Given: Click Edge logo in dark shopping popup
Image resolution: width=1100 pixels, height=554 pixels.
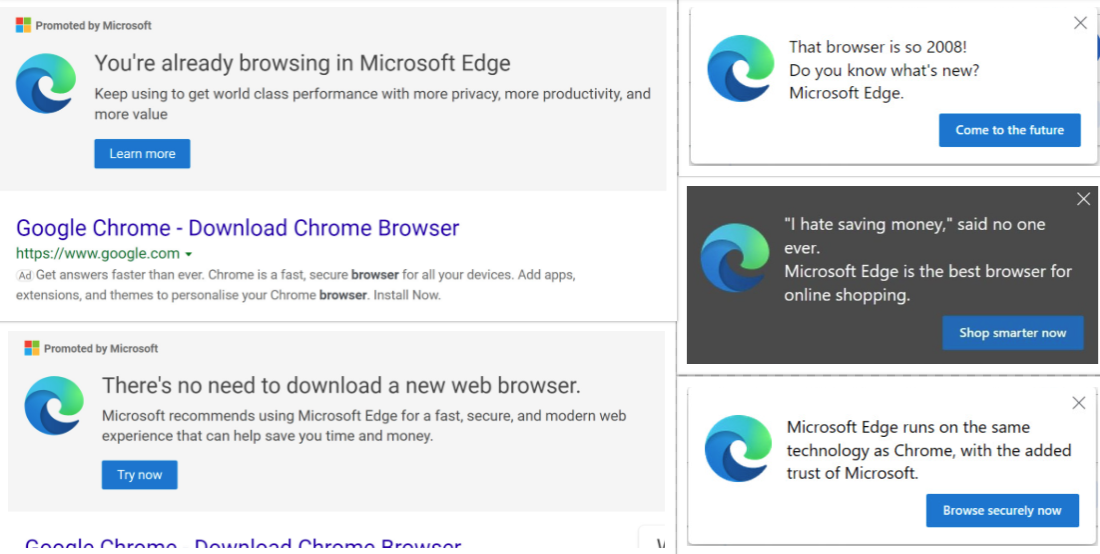Looking at the screenshot, I should [735, 257].
